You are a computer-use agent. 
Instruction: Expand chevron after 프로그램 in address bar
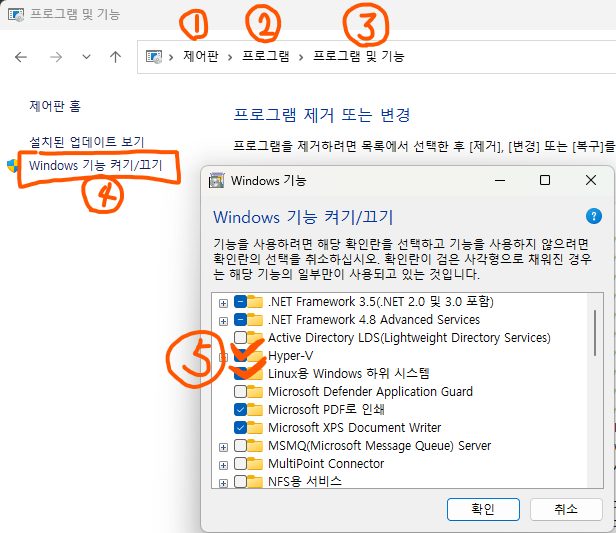(x=301, y=58)
